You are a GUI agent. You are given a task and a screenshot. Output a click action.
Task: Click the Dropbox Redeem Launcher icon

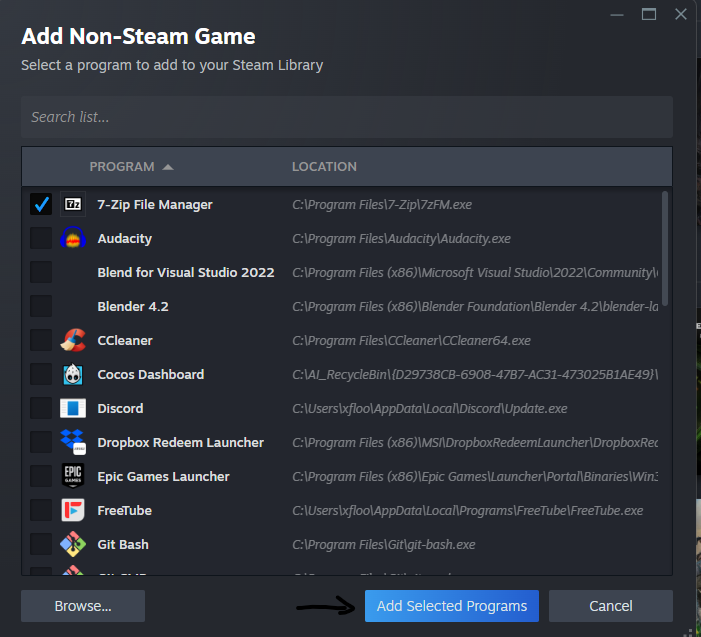coord(73,442)
